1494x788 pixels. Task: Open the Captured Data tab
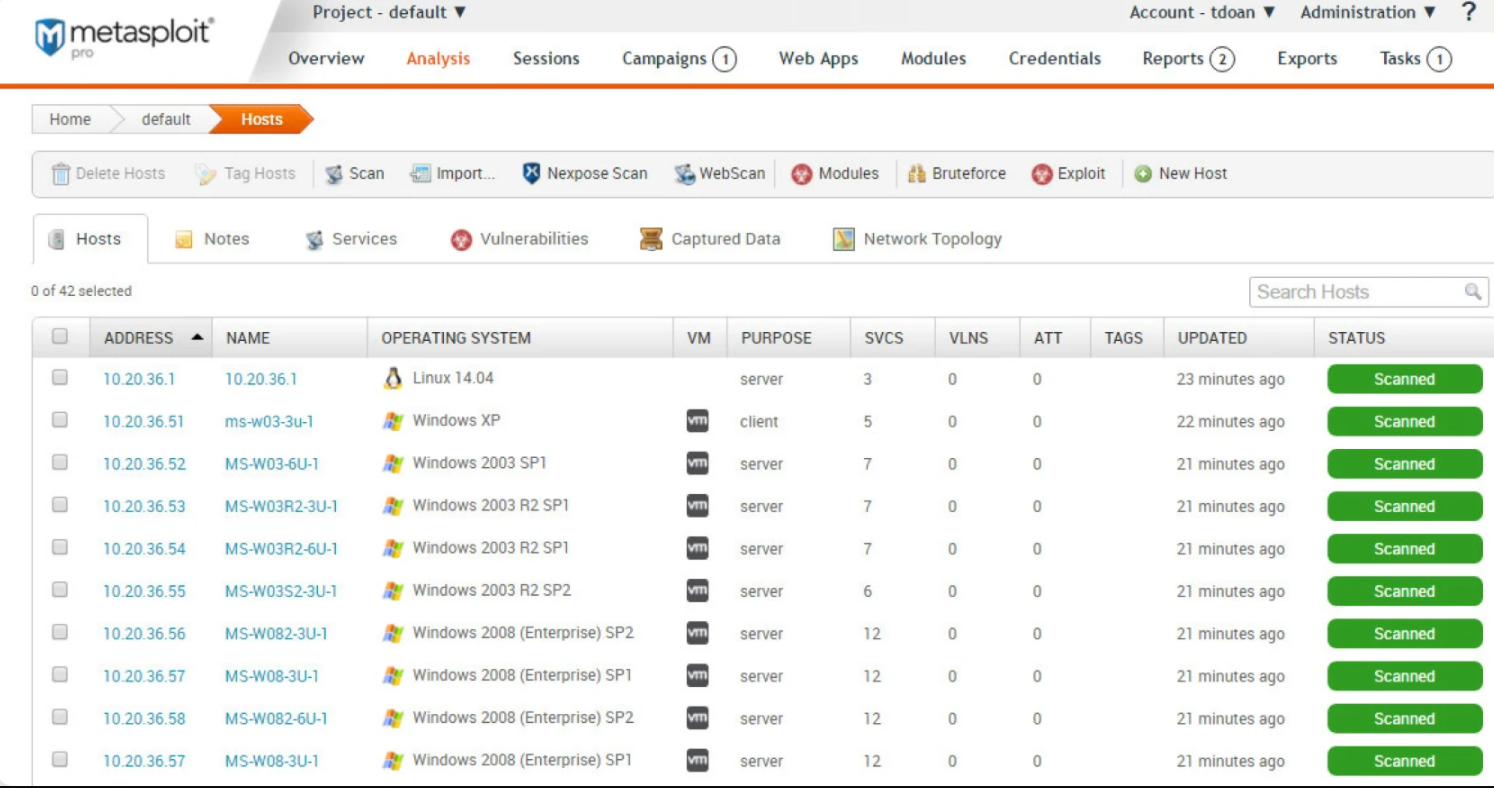710,239
